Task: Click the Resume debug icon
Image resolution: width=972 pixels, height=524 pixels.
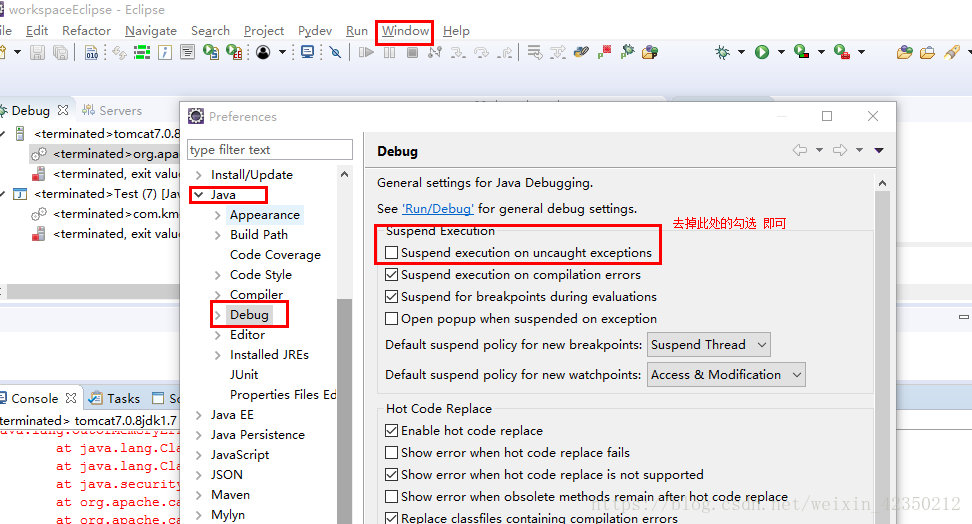Action: coord(366,53)
